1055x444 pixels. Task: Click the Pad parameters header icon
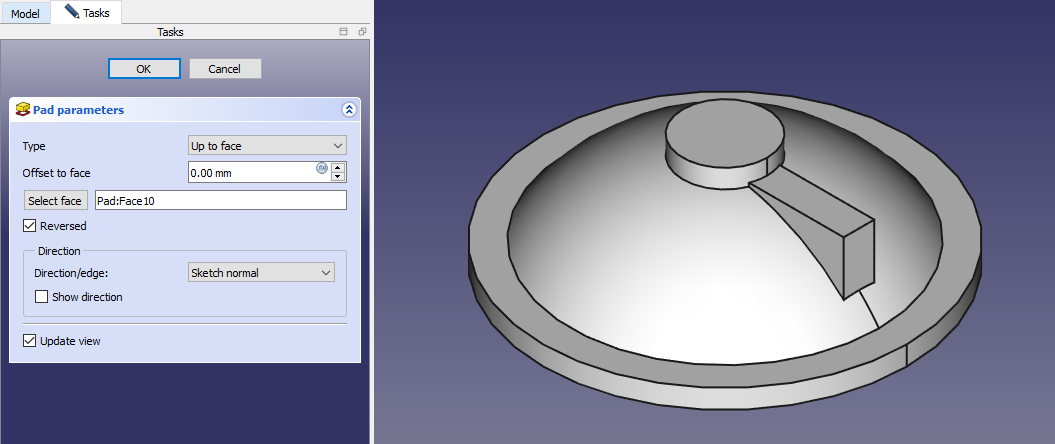click(x=22, y=110)
